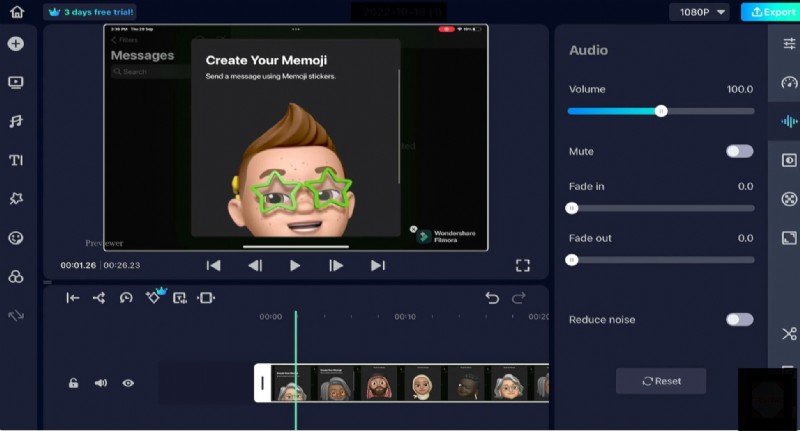Toggle the Mute switch
This screenshot has height=431, width=800.
click(x=739, y=151)
